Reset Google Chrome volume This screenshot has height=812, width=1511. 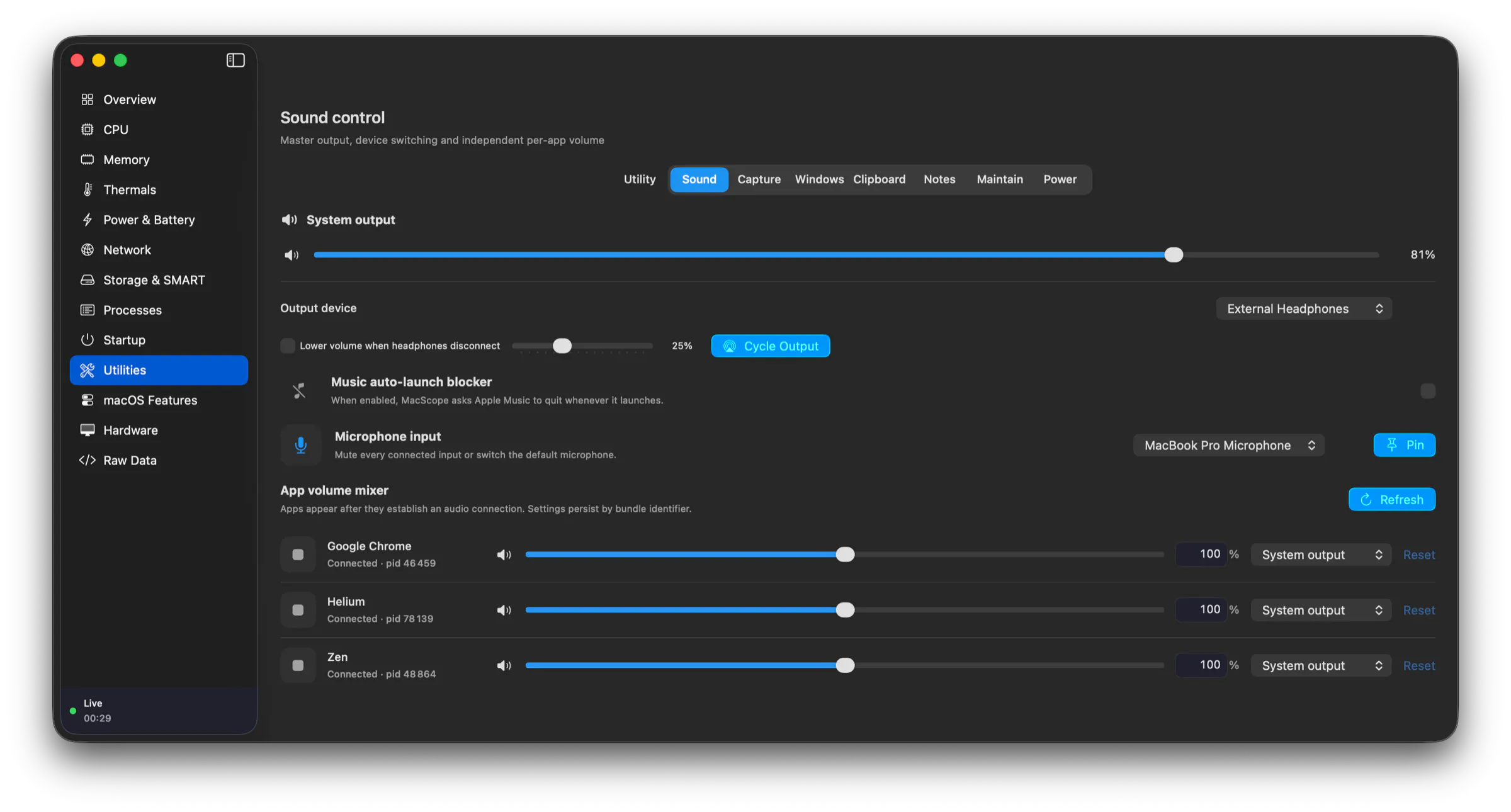[1419, 555]
